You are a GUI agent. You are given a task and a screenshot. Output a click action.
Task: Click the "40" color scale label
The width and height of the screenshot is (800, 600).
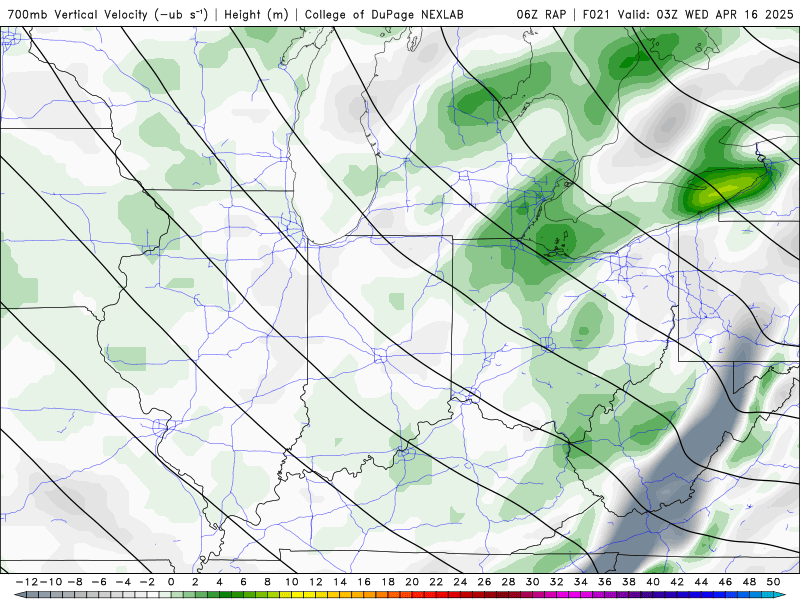(653, 582)
